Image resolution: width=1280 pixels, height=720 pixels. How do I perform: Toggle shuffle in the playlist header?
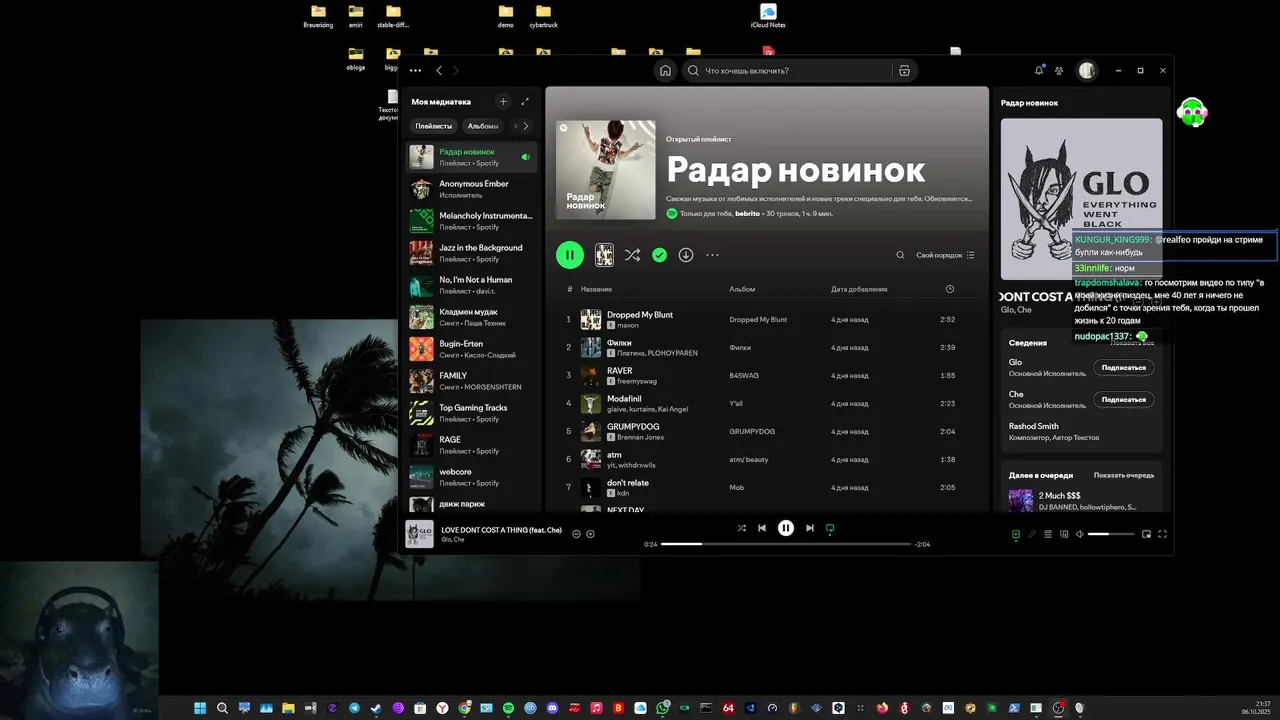632,255
